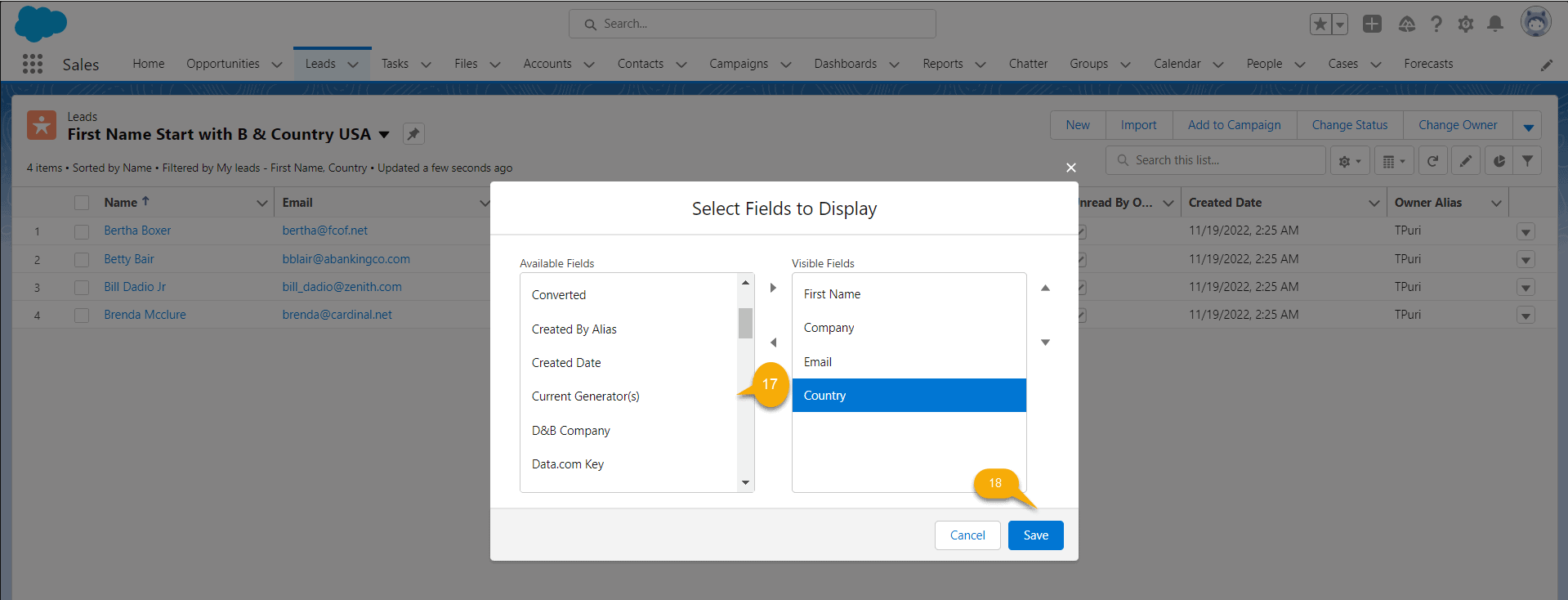Open the Created Date column dropdown
1568x600 pixels.
[x=1374, y=203]
